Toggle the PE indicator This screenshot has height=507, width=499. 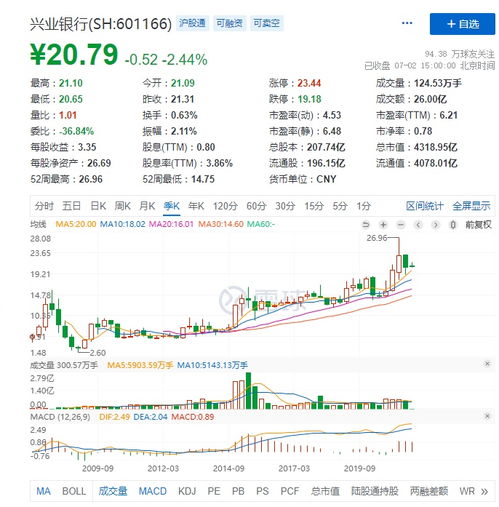click(214, 491)
